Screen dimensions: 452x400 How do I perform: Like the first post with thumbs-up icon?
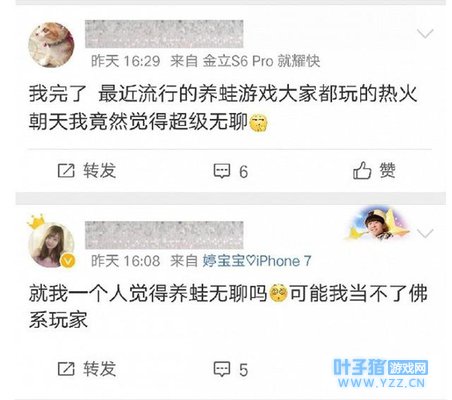pyautogui.click(x=362, y=171)
